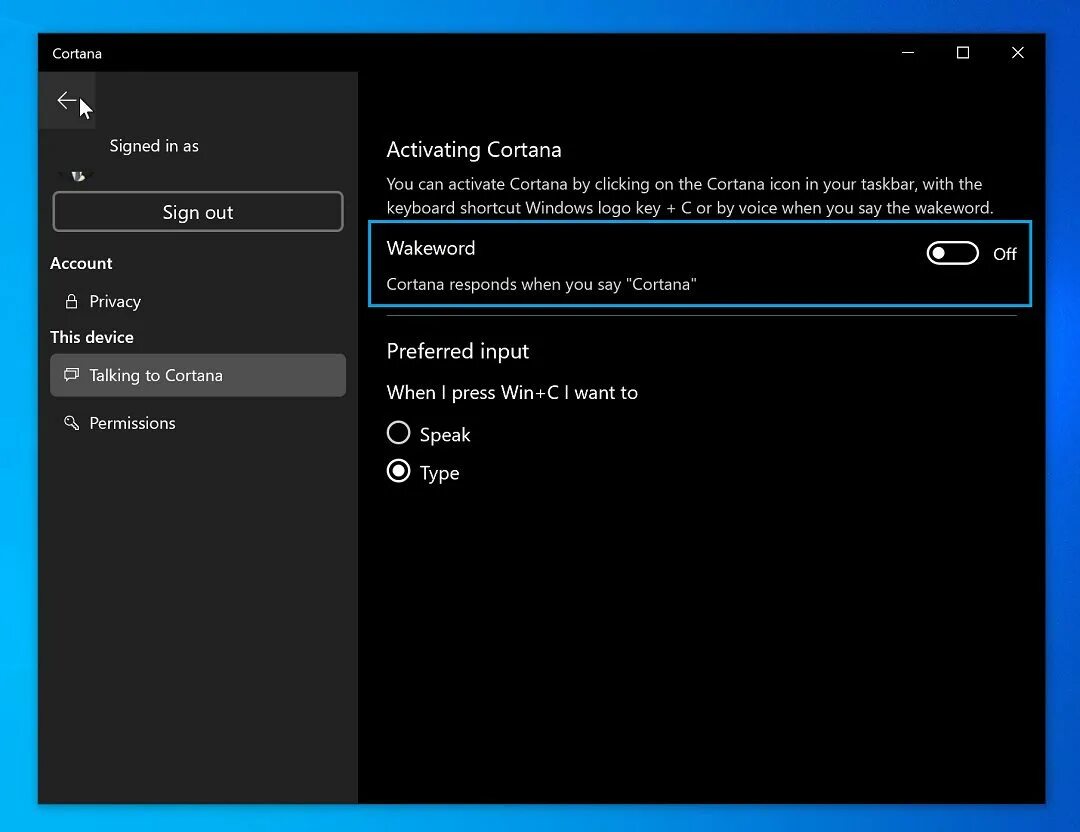Image resolution: width=1080 pixels, height=832 pixels.
Task: Click the 'Signed in as' text
Action: pos(154,146)
